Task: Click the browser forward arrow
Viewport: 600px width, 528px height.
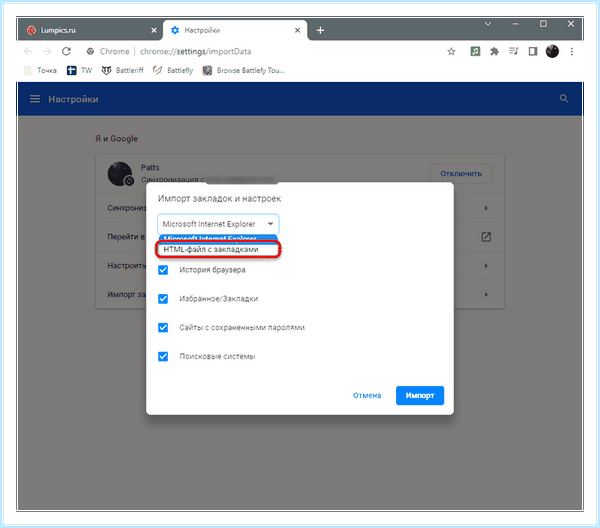Action: [x=47, y=51]
